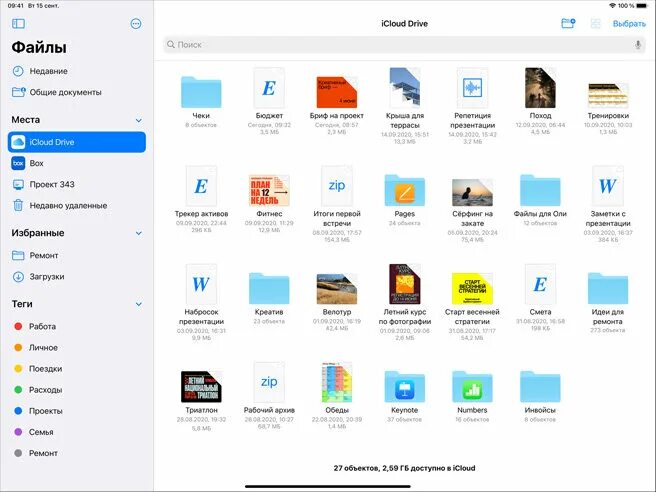The width and height of the screenshot is (656, 492).
Task: Select iCloud Drive location
Action: coord(77,142)
